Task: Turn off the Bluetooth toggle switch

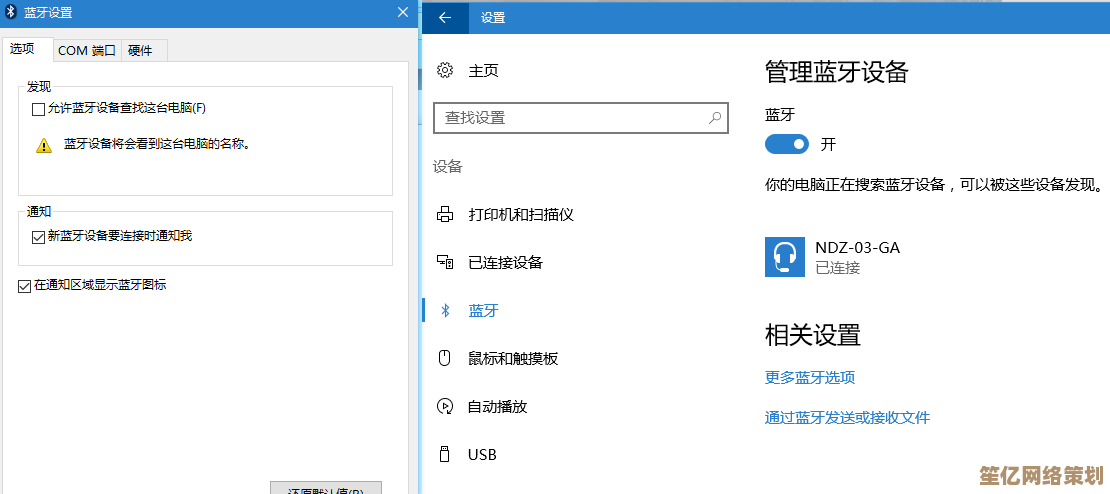Action: tap(787, 144)
